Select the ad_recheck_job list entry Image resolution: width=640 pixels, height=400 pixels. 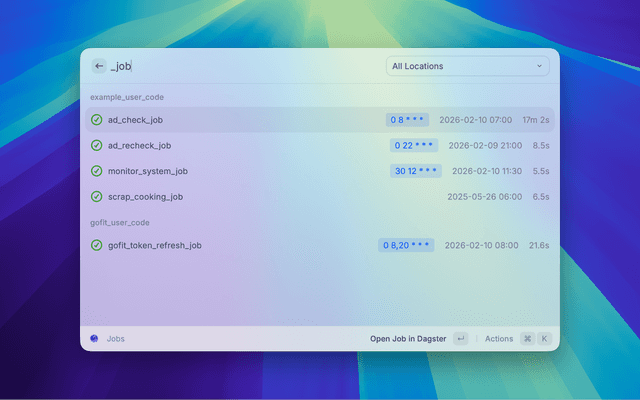coord(250,145)
